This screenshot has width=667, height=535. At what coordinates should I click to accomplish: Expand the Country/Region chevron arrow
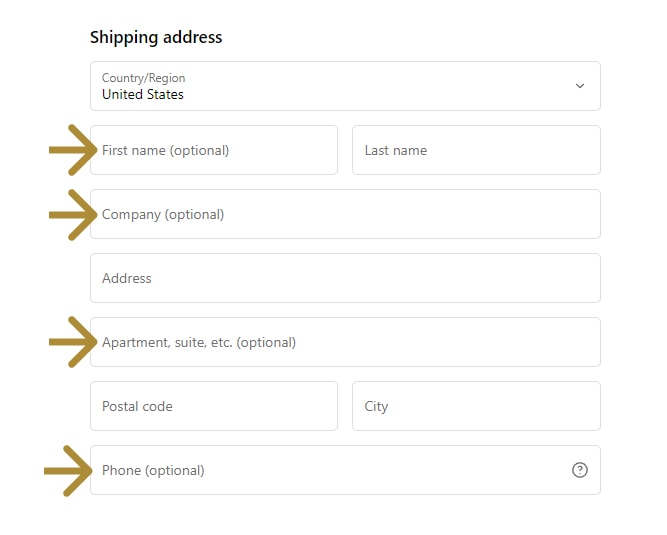coord(580,86)
